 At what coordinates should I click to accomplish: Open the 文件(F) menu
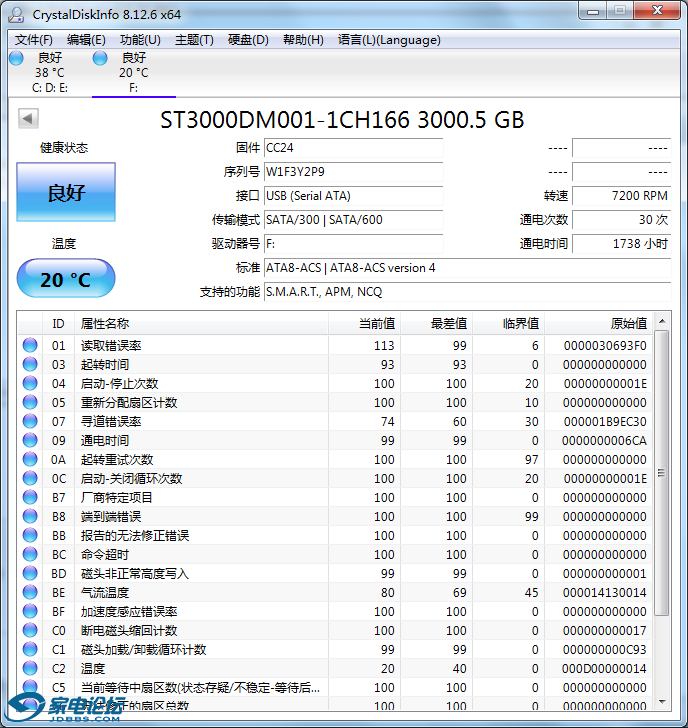click(x=33, y=40)
